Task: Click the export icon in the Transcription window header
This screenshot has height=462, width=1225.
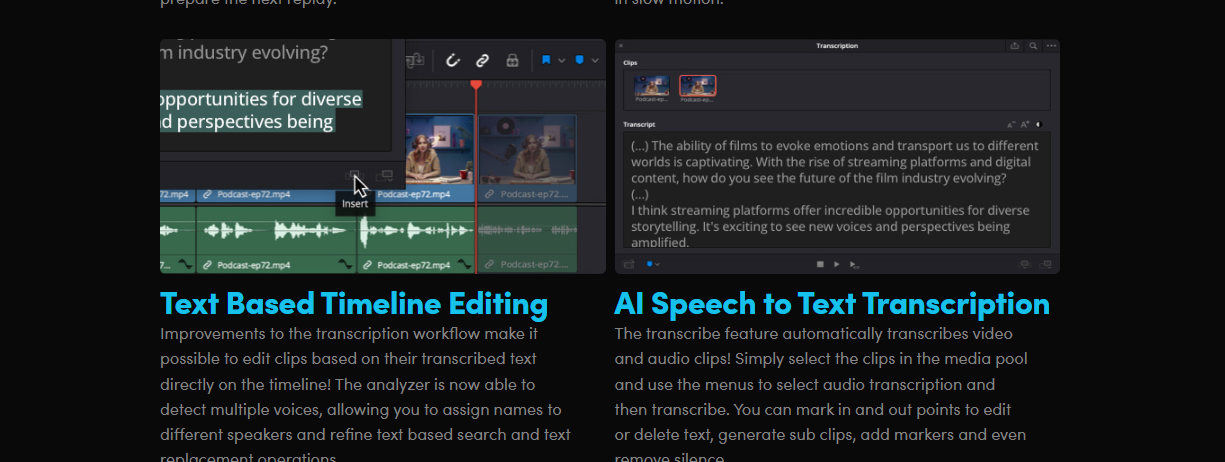Action: (x=1015, y=46)
